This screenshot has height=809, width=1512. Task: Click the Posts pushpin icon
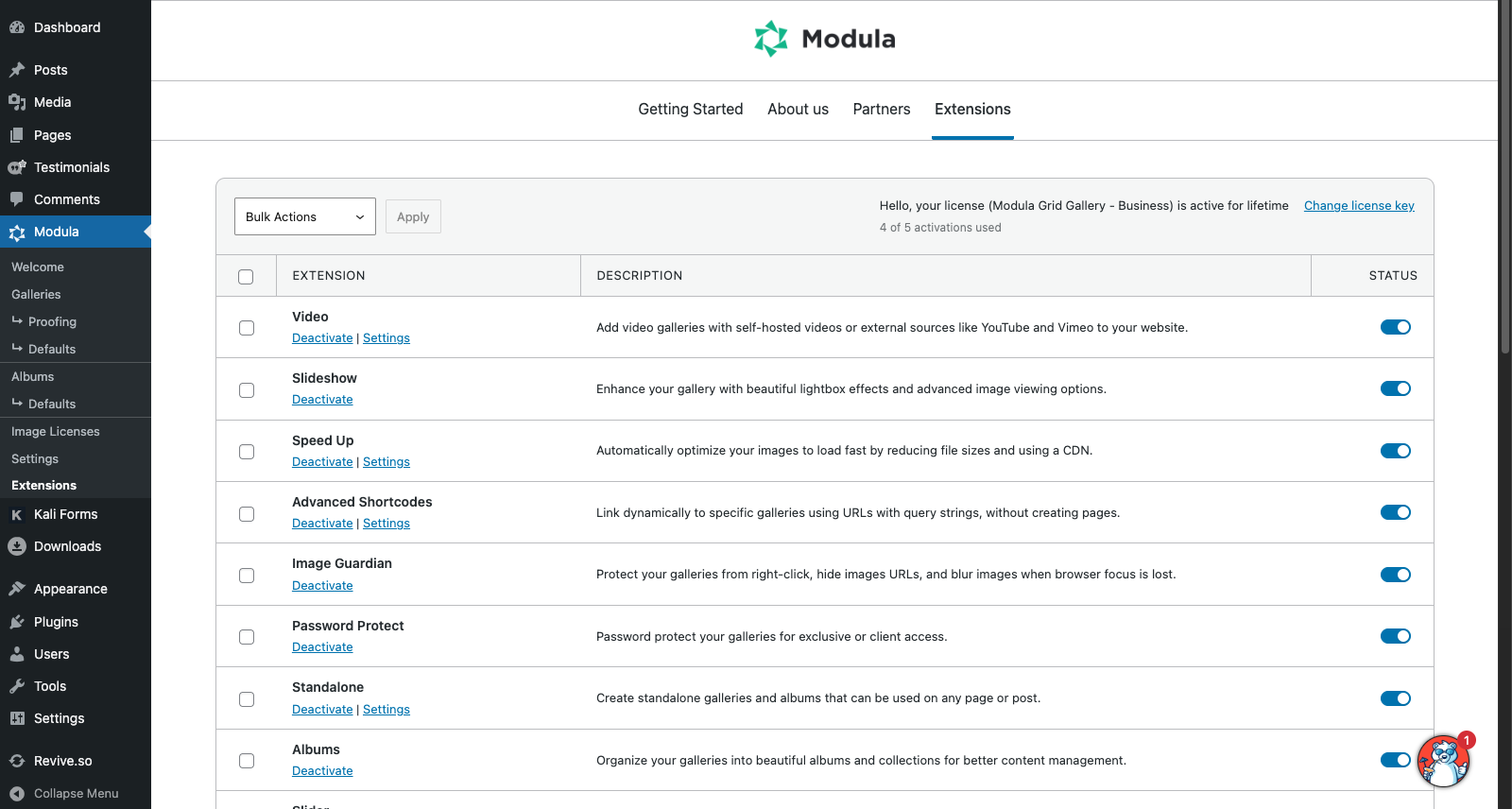click(x=17, y=70)
